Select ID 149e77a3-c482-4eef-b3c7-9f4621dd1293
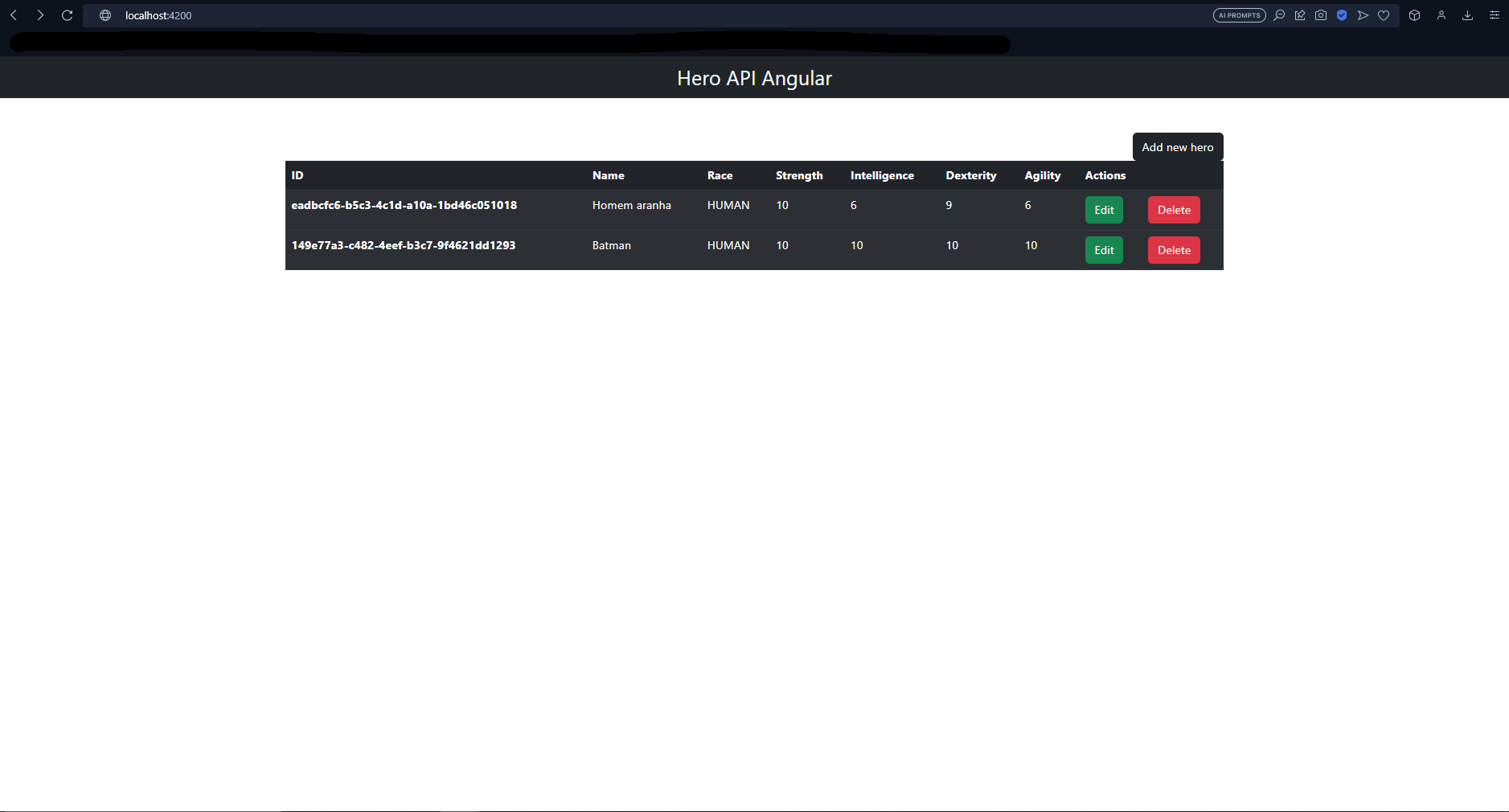The image size is (1509, 812). 404,245
